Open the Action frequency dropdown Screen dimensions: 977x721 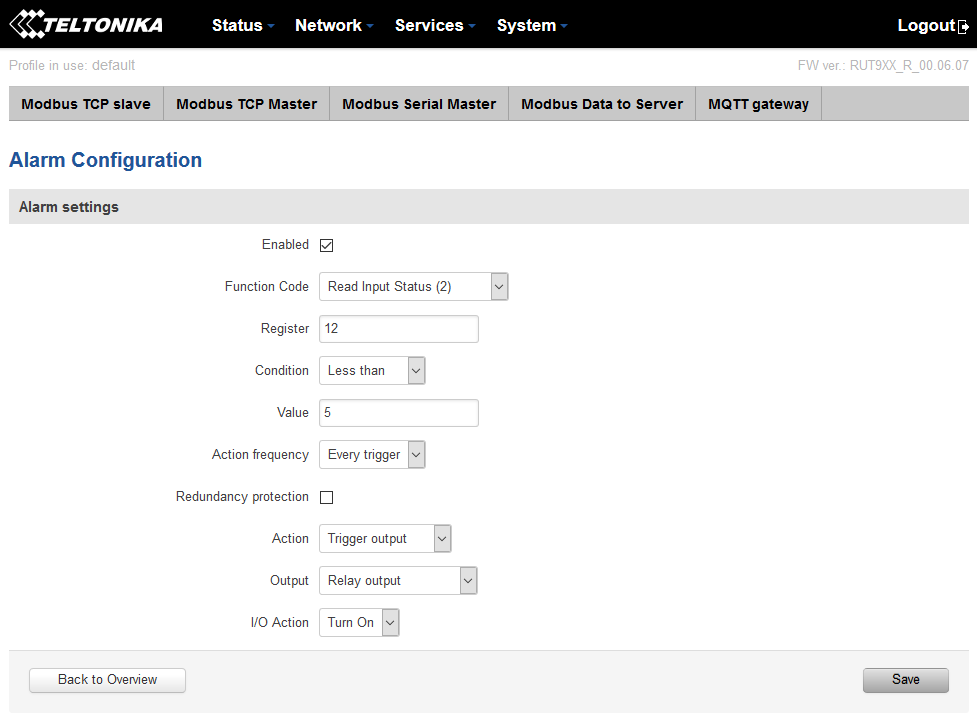[372, 455]
